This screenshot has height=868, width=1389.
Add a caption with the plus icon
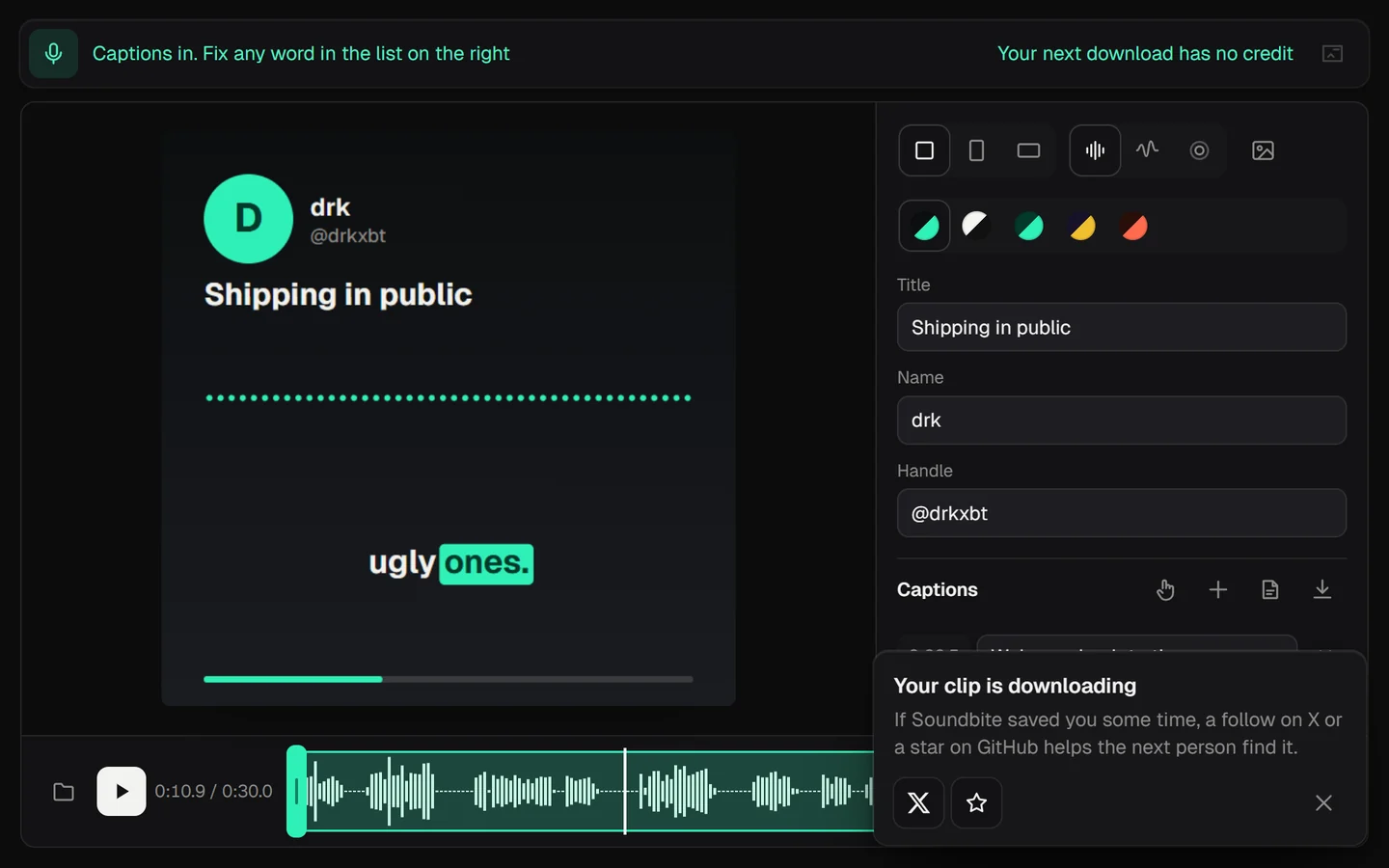pos(1218,589)
